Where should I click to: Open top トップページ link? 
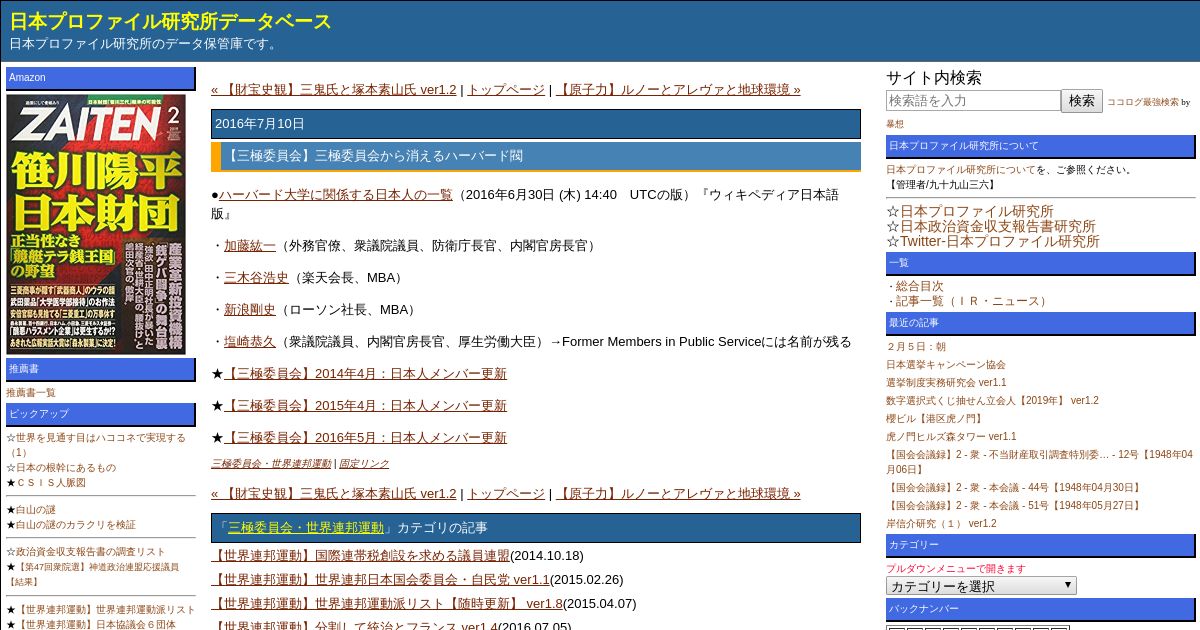[506, 89]
